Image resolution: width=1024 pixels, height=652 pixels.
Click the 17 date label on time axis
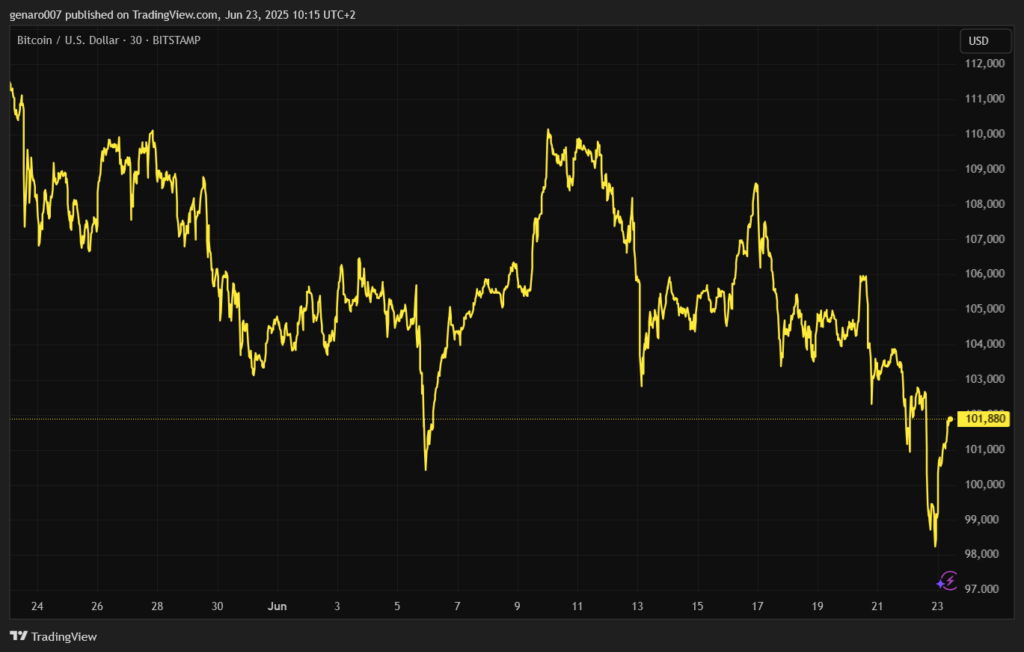[758, 606]
